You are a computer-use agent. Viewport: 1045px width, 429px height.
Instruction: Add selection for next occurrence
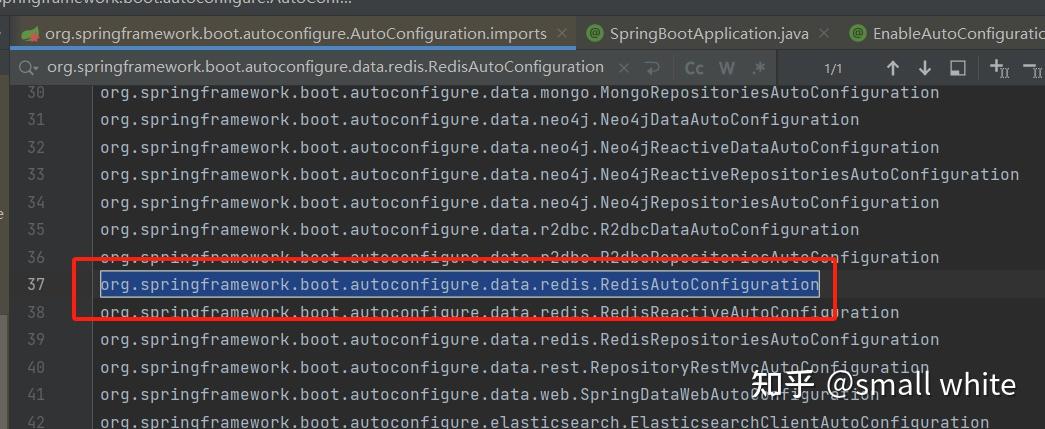coord(998,68)
